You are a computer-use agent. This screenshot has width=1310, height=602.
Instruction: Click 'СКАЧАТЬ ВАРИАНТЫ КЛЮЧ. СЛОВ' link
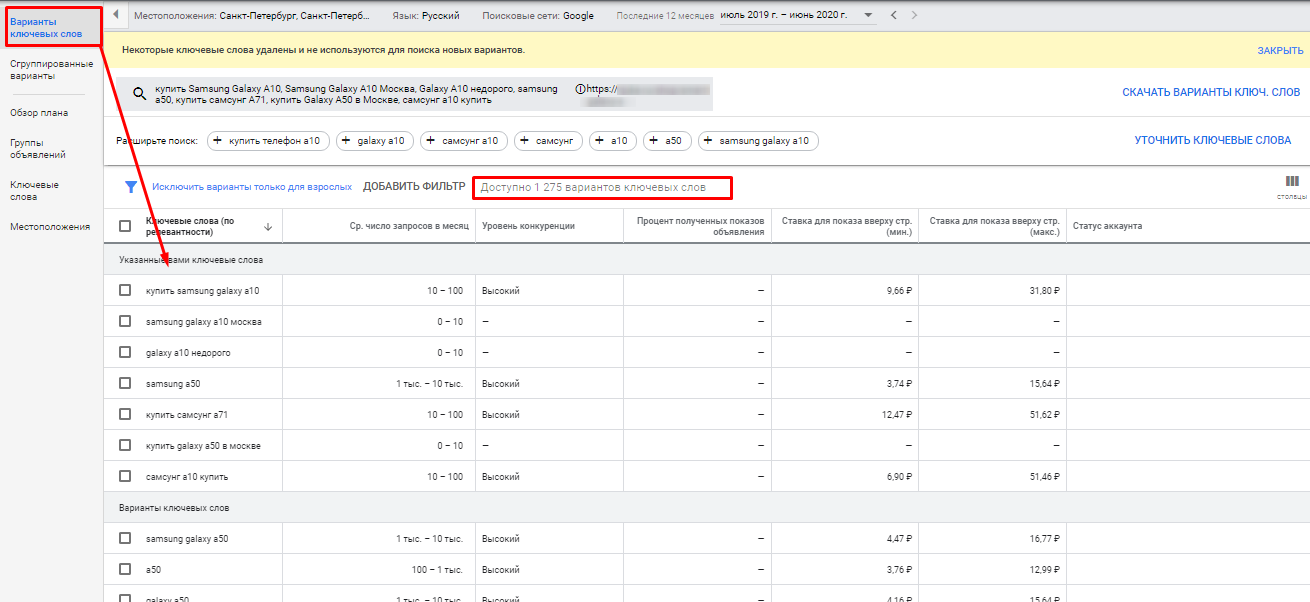[x=1210, y=92]
